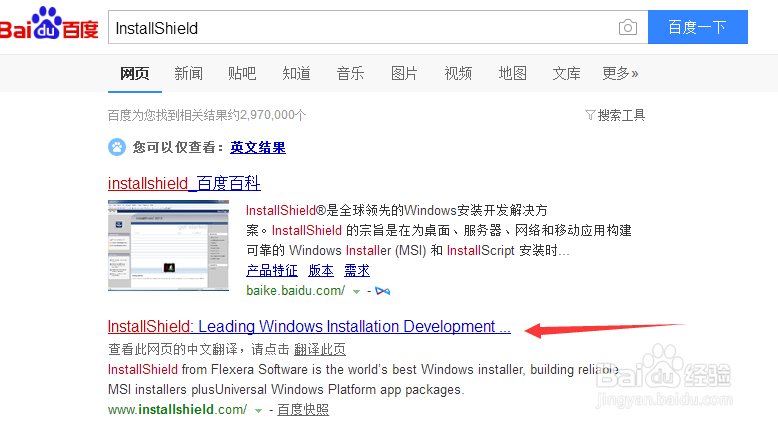
Task: Open InstallShield: Leading Windows Installation Development result
Action: [x=309, y=326]
